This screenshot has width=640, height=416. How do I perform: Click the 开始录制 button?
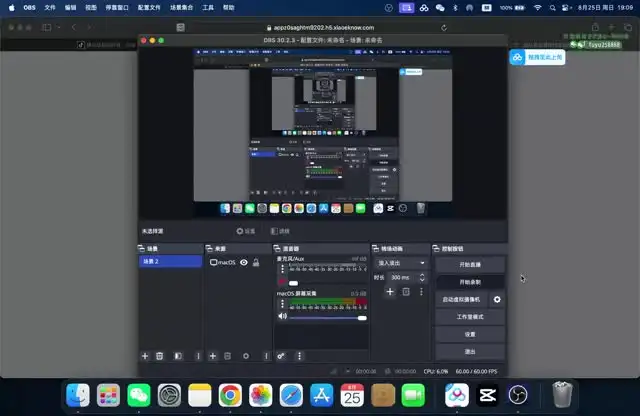pos(469,282)
